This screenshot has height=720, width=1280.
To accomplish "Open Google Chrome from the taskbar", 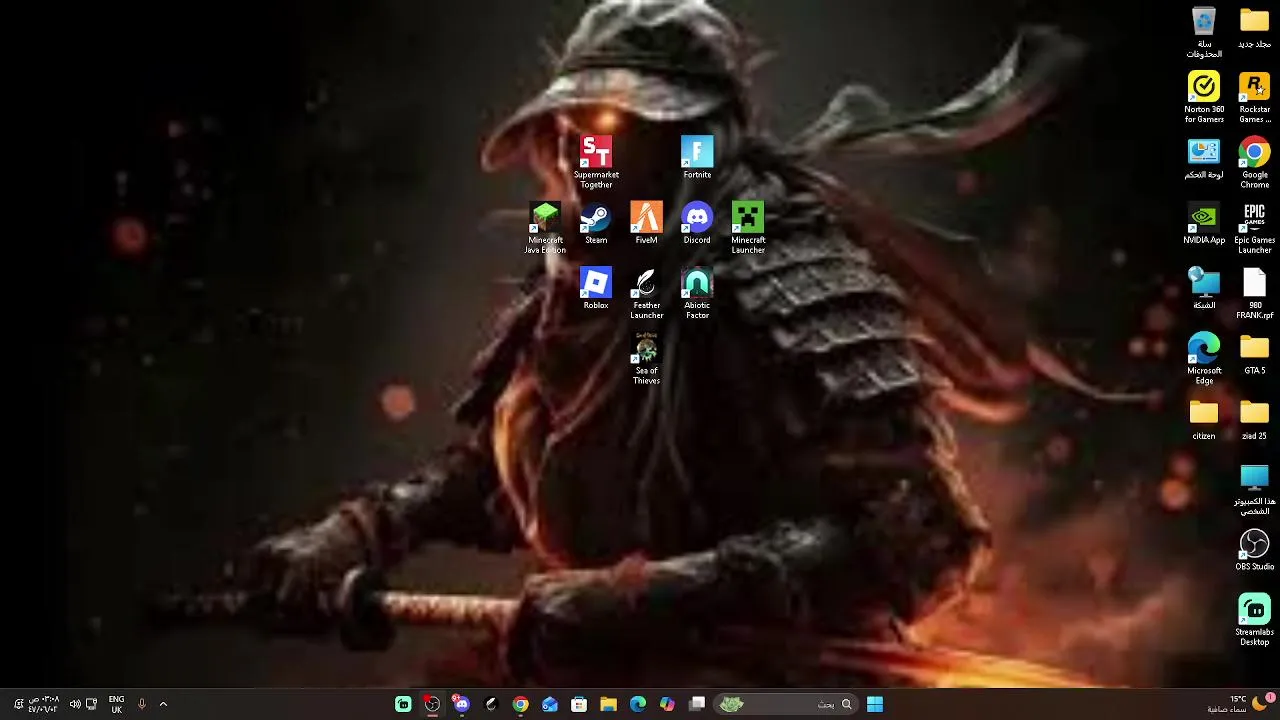I will point(520,704).
